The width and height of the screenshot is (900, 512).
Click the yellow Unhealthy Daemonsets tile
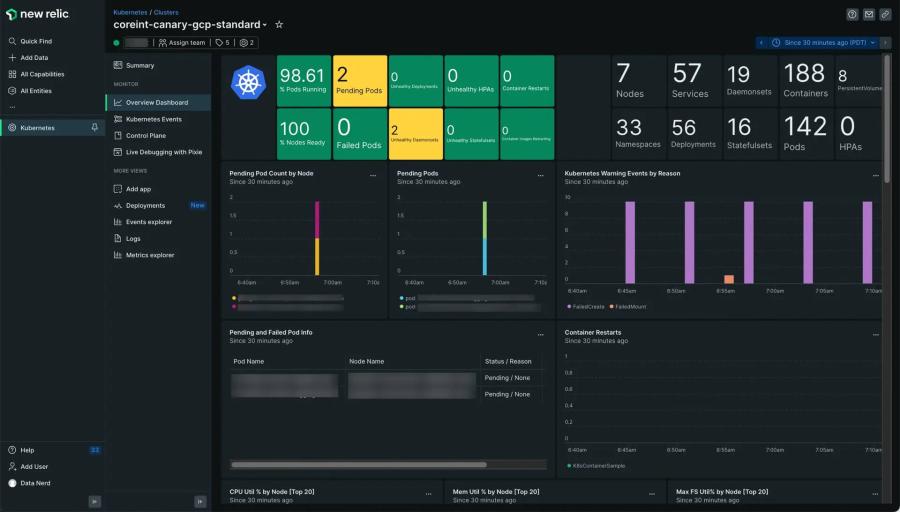coord(416,134)
